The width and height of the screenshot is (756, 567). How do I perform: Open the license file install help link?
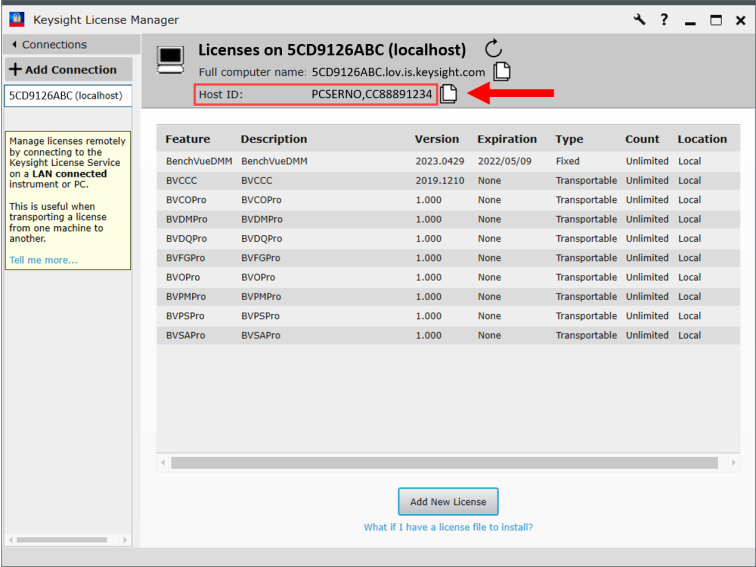point(448,527)
